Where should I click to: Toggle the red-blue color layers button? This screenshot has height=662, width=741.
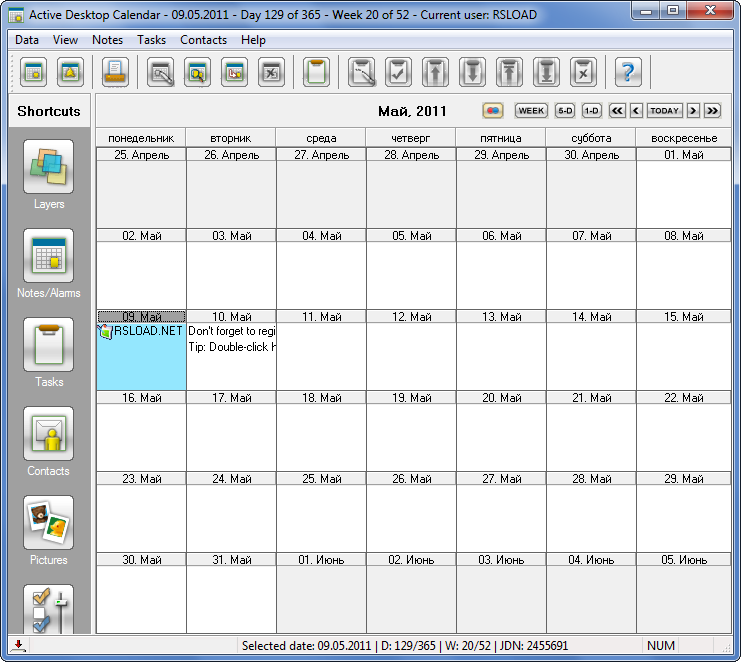[493, 111]
